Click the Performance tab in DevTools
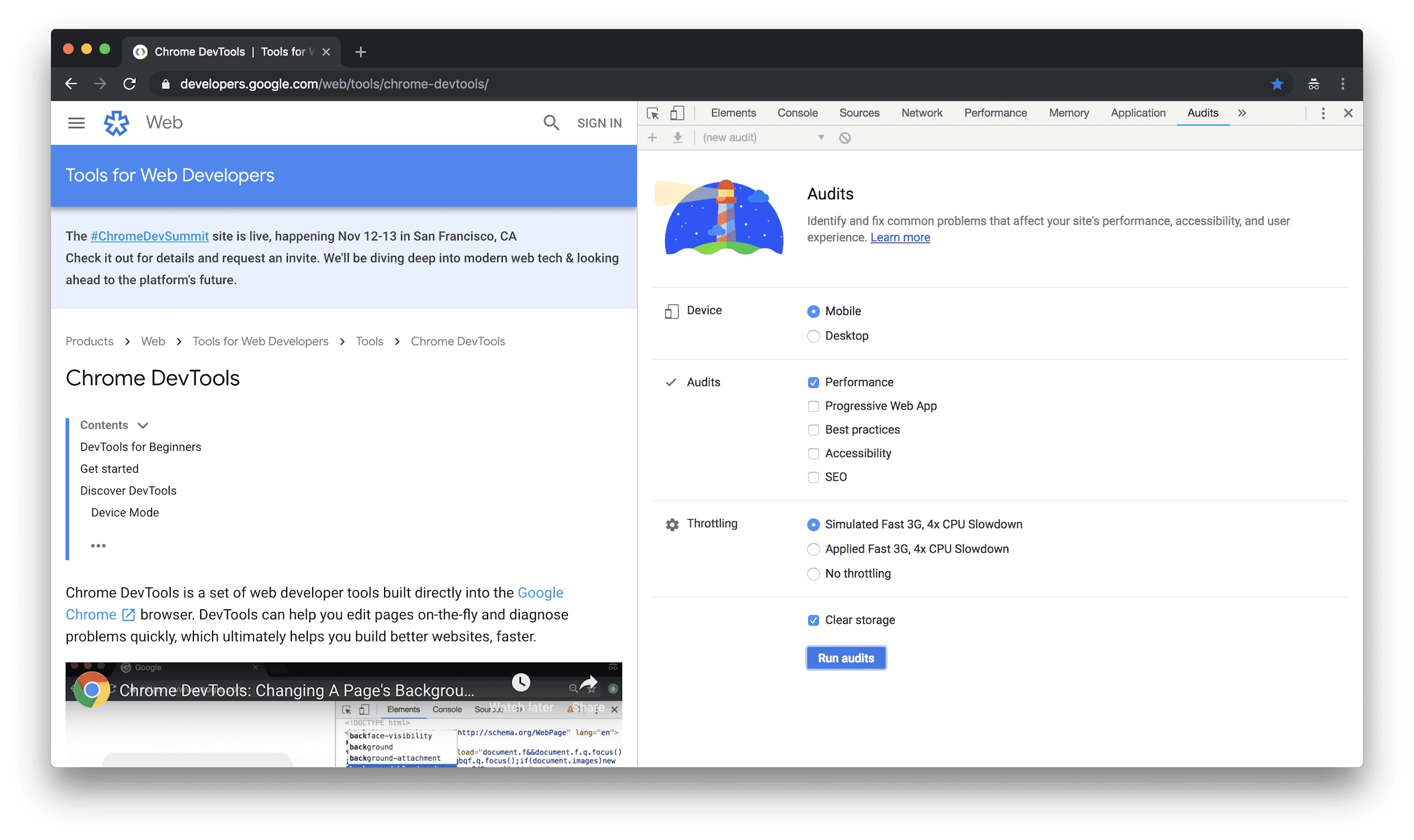 pyautogui.click(x=995, y=112)
